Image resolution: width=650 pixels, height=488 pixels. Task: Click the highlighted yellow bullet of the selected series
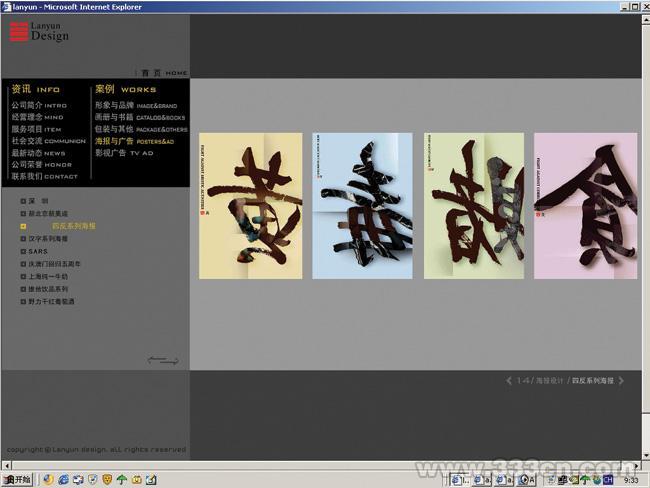[x=23, y=227]
